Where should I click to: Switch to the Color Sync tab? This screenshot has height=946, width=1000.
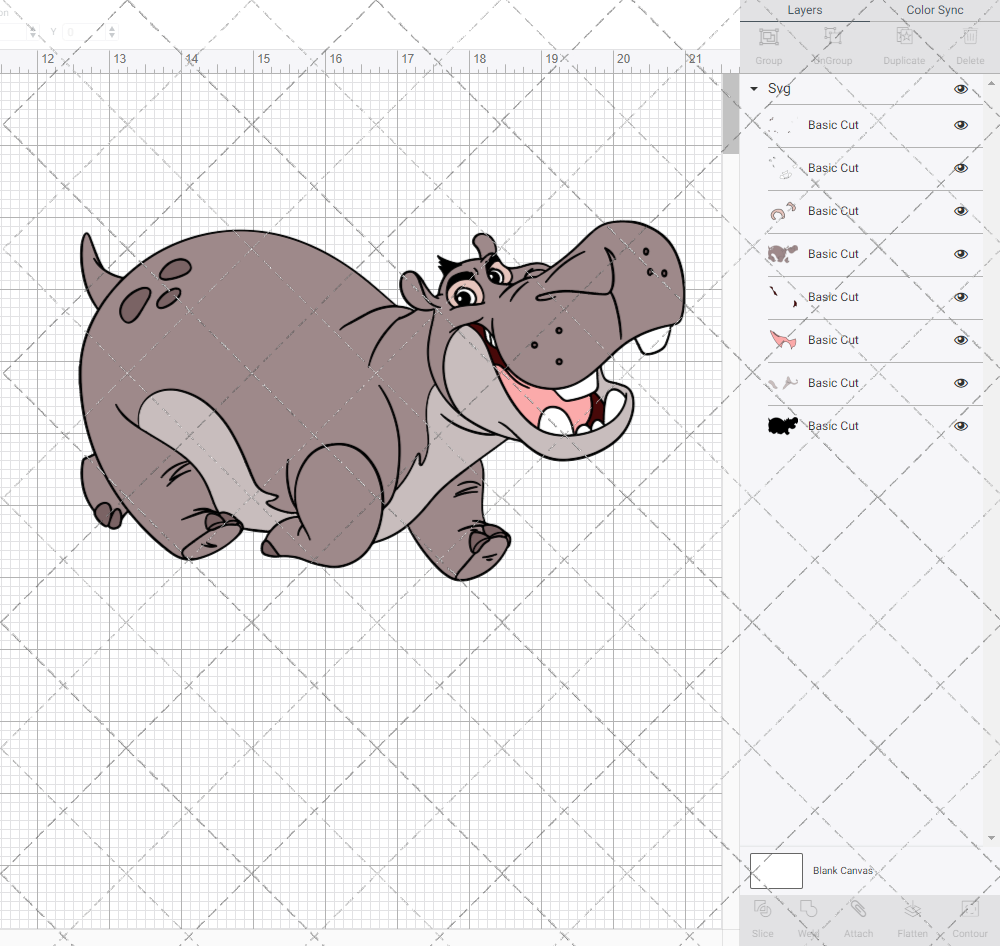tap(934, 10)
